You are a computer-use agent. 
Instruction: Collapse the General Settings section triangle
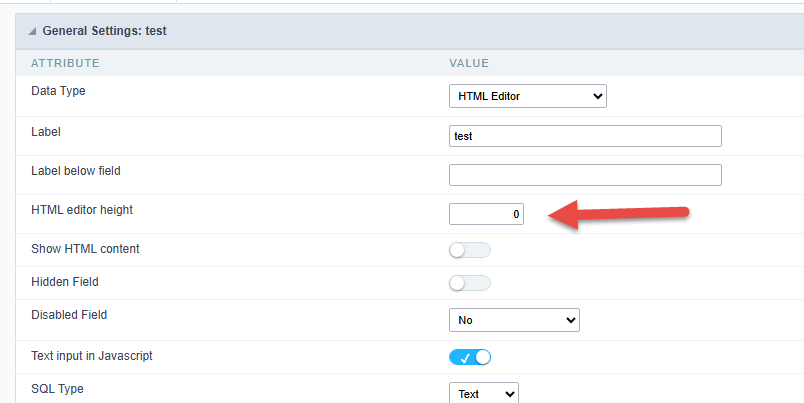click(x=33, y=31)
